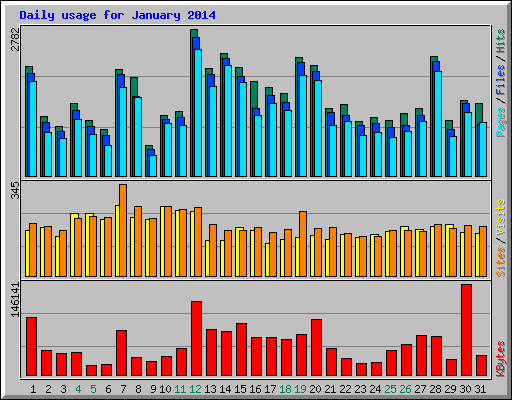The width and height of the screenshot is (512, 400).
Task: Click the Files legend label
Action: point(501,80)
